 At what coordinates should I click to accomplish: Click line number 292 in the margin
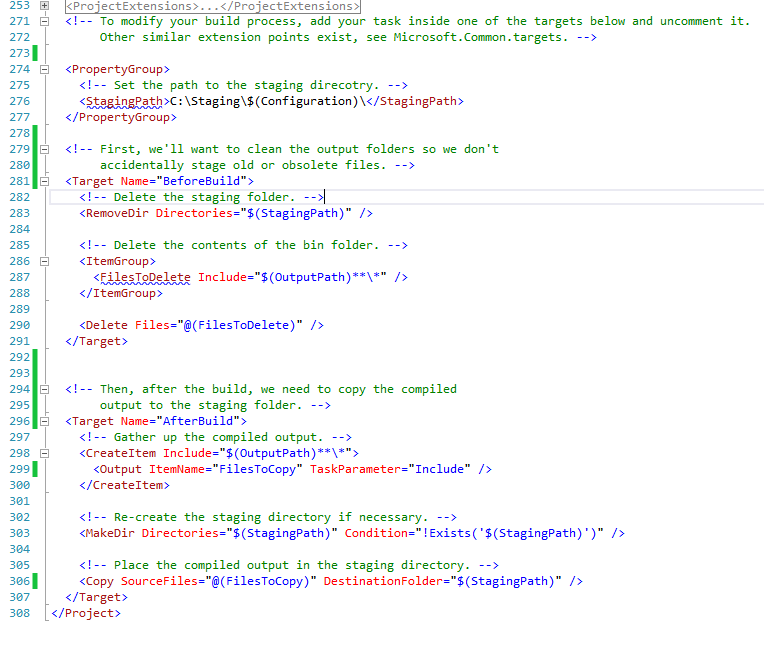tap(19, 357)
